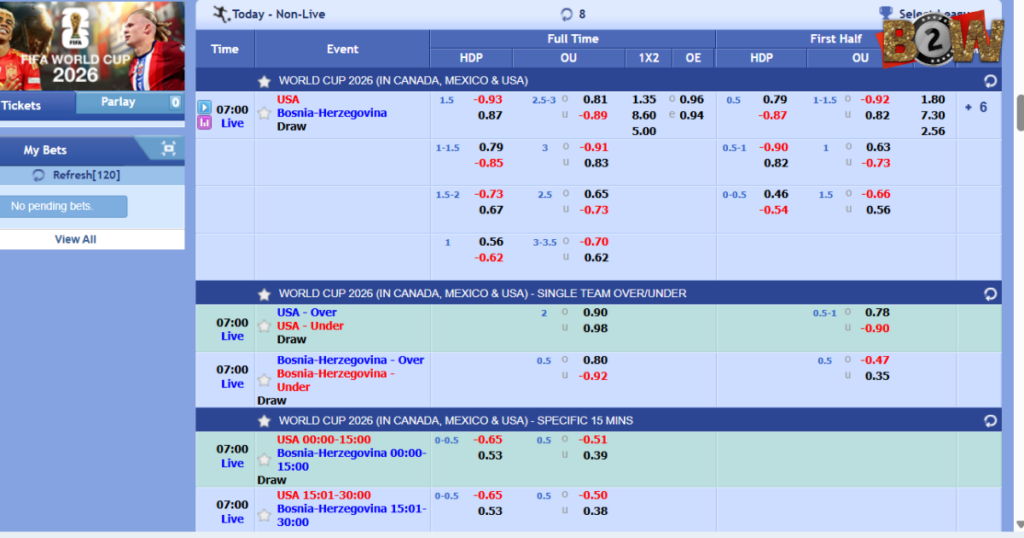Refresh the Specific 15 Mins section
This screenshot has width=1024, height=538.
coord(990,421)
